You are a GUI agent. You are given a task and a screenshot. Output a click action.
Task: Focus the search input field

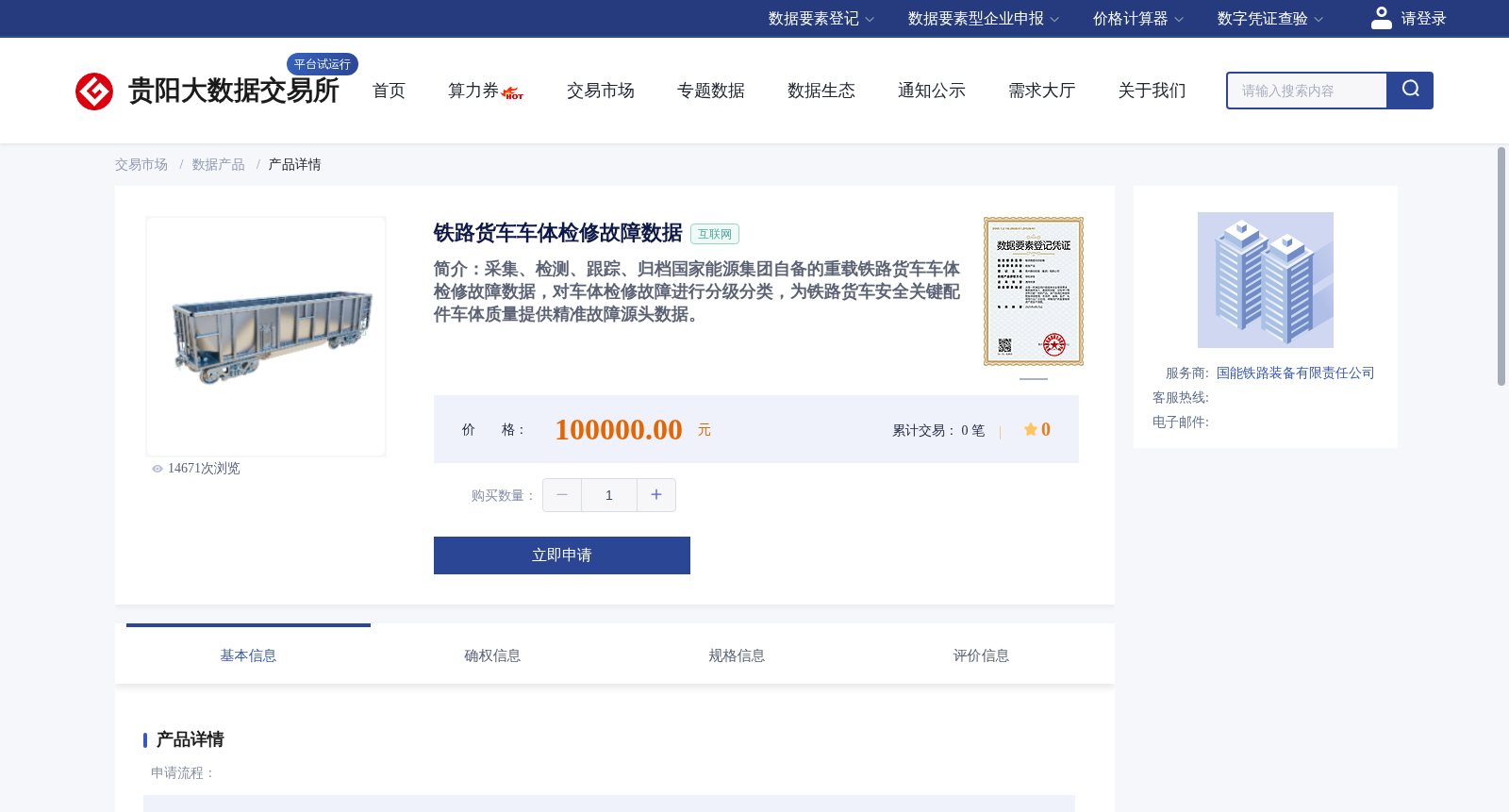pos(1307,91)
